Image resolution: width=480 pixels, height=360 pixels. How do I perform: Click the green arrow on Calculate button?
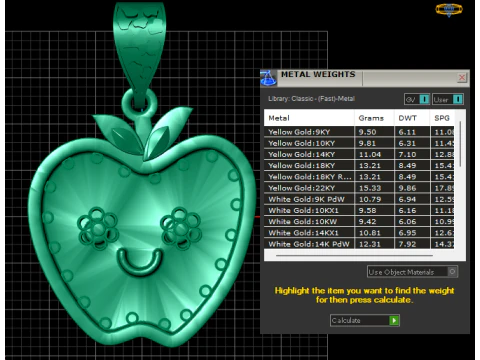[x=394, y=320]
